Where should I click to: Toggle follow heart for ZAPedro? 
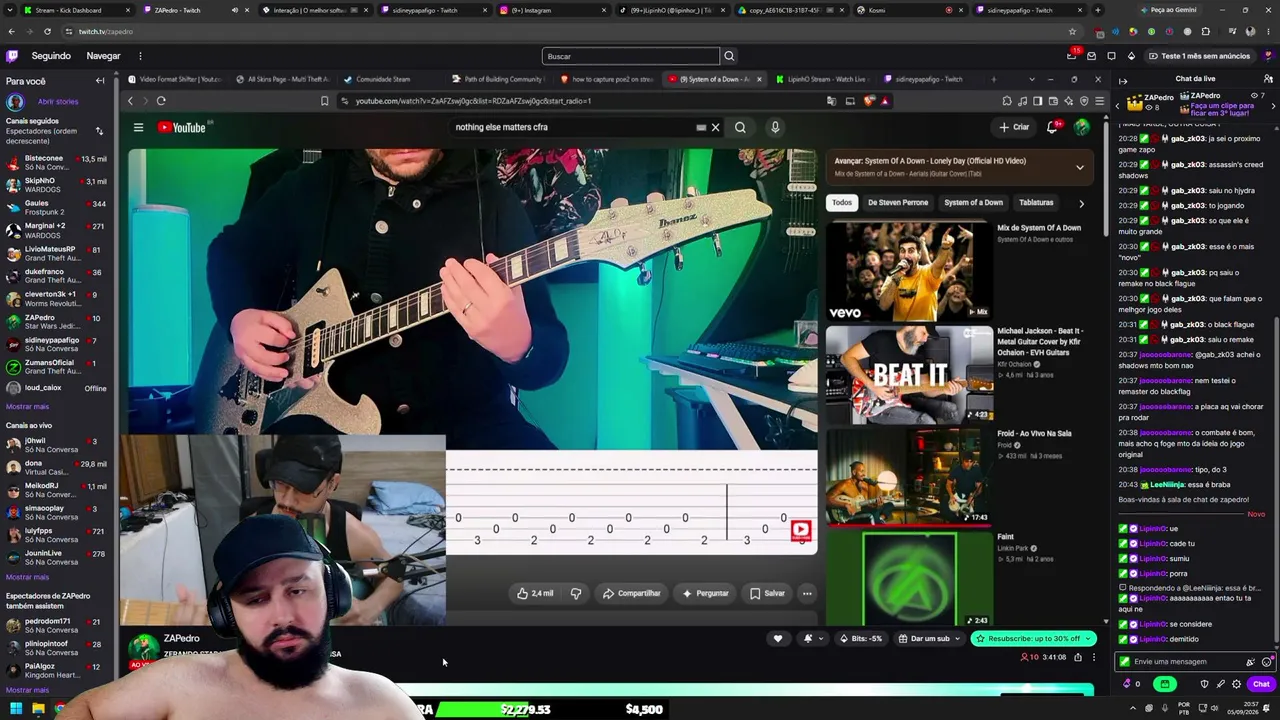tap(778, 638)
